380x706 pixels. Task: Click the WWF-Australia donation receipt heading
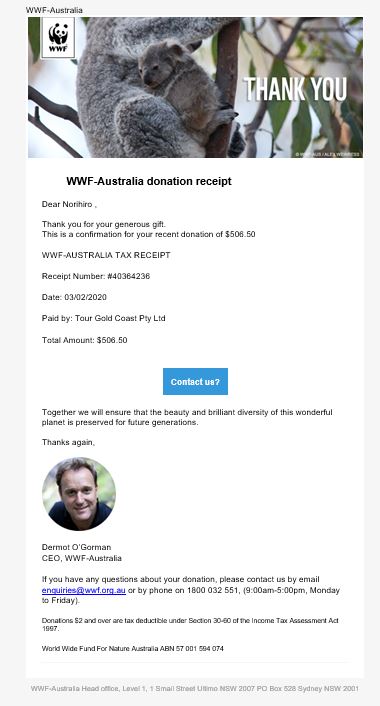(x=149, y=181)
